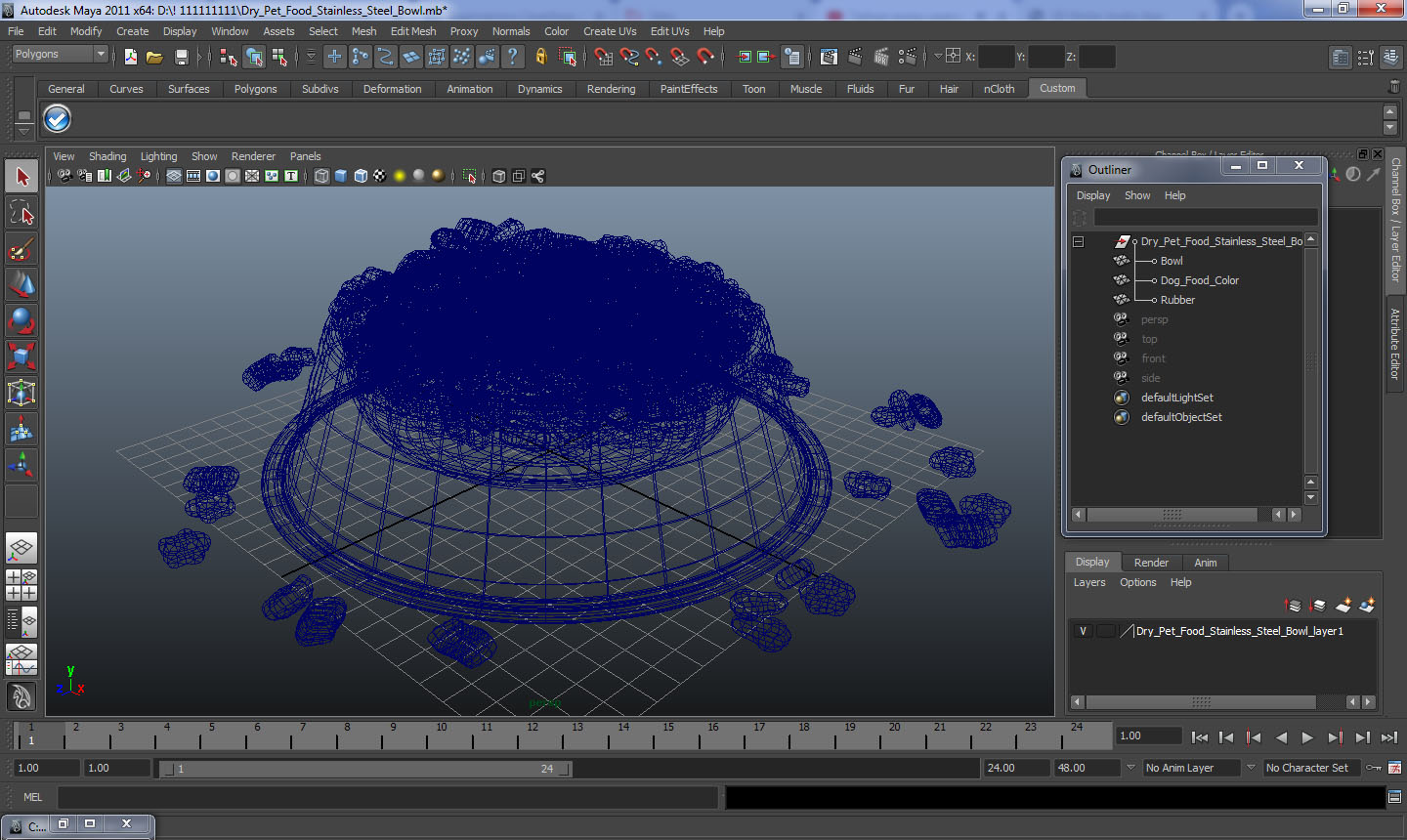The width and height of the screenshot is (1407, 840).
Task: Click the question mark help icon
Action: pyautogui.click(x=512, y=57)
